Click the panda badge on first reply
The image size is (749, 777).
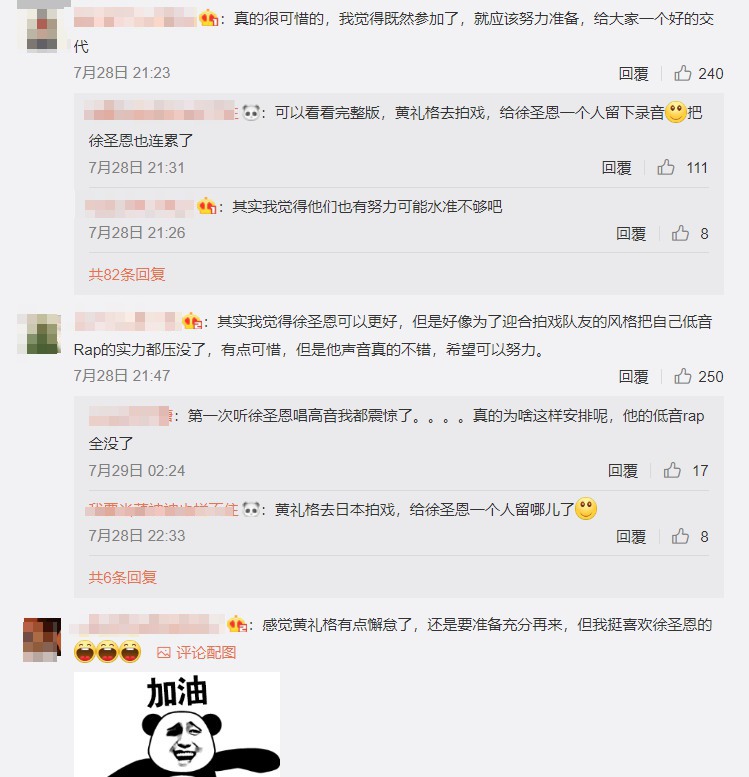click(251, 112)
